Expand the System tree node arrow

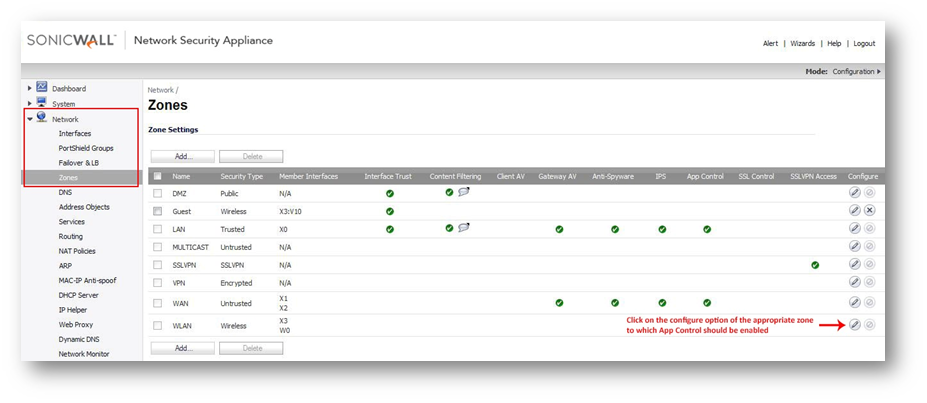tap(30, 103)
